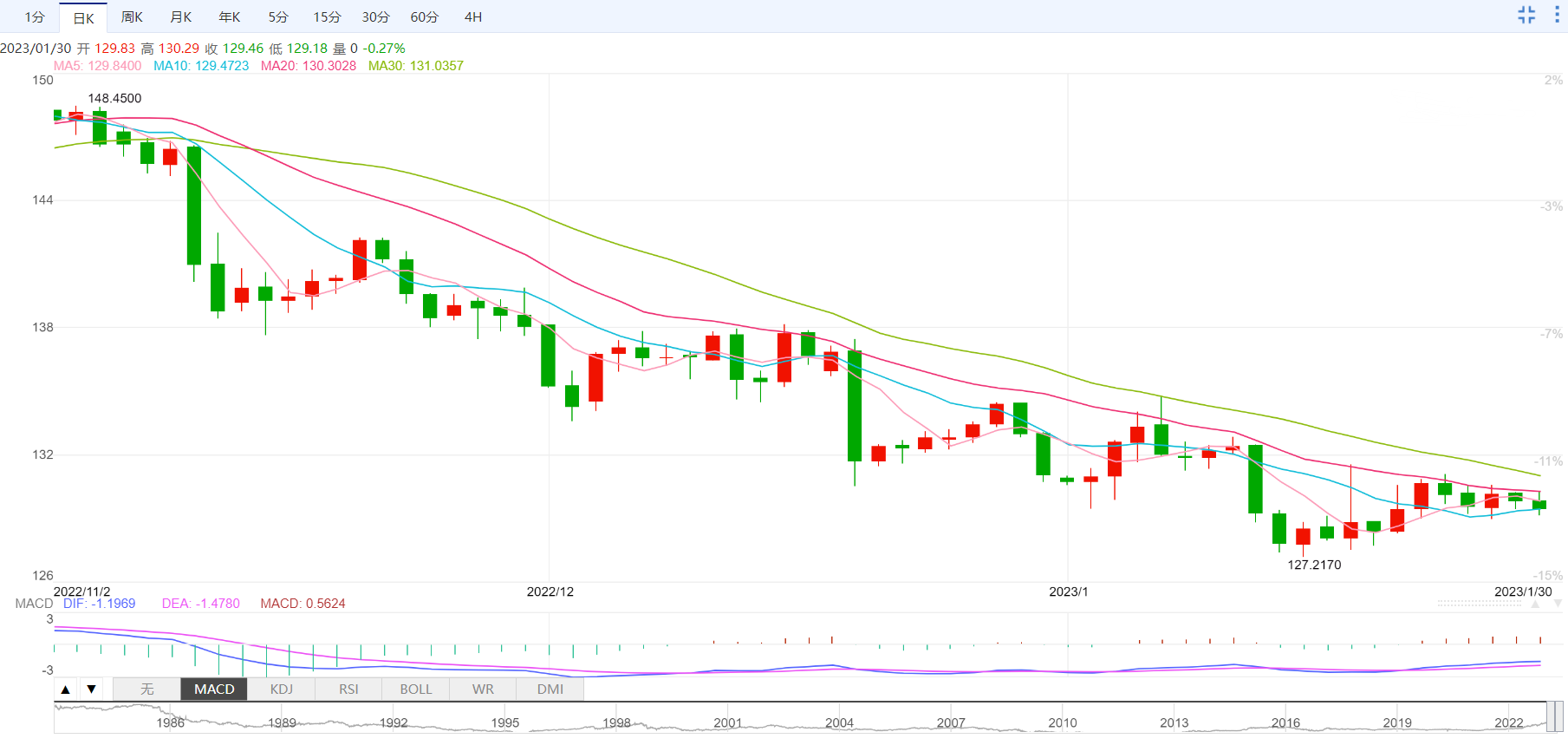Click the DEA: -1.4780 readout
Viewport: 1568px width, 745px height.
201,604
